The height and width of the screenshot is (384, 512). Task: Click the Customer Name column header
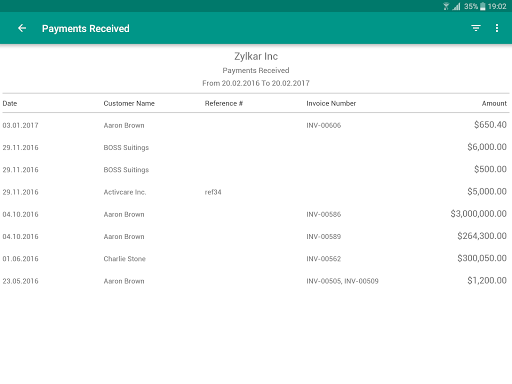point(129,103)
